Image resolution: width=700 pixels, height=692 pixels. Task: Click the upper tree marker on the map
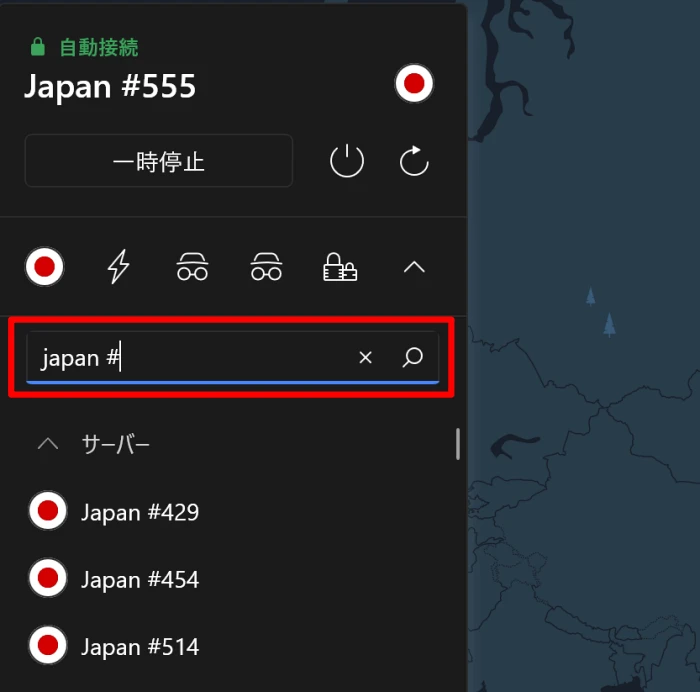(591, 296)
